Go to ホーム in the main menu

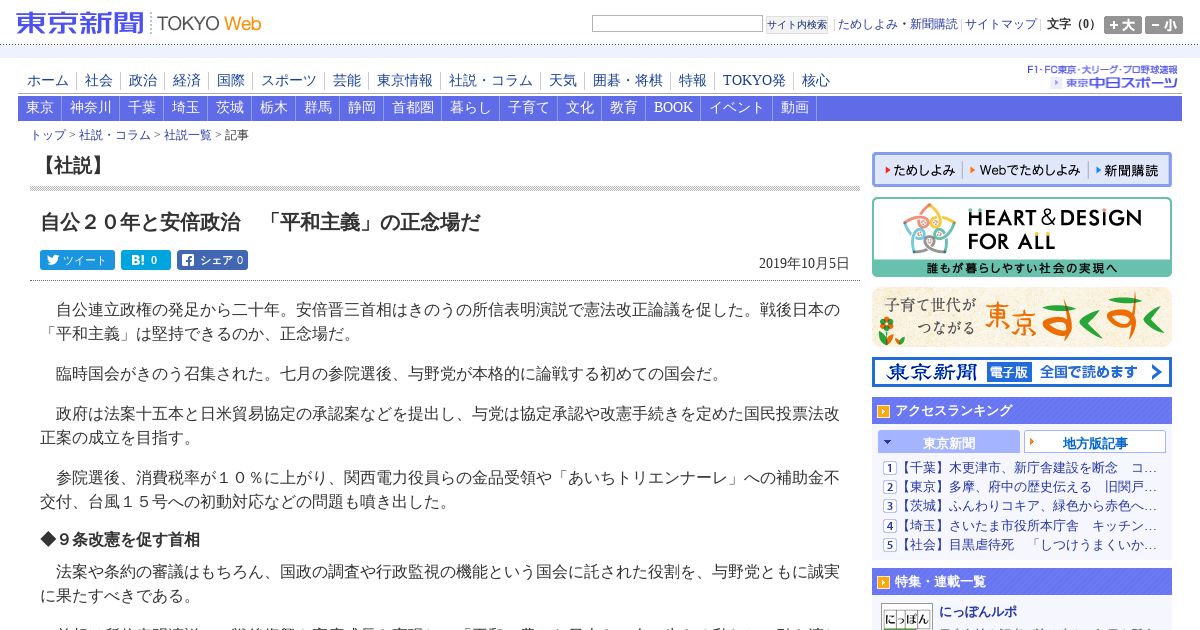tap(48, 80)
